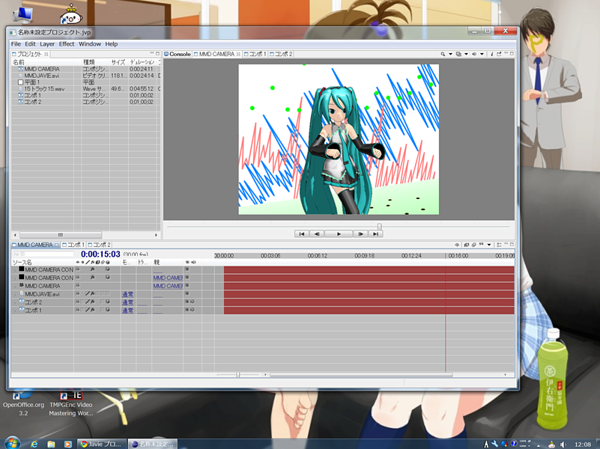Screen dimensions: 600x449
Task: Click the pin-to-editor icon in viewer toolbar
Action: (499, 54)
